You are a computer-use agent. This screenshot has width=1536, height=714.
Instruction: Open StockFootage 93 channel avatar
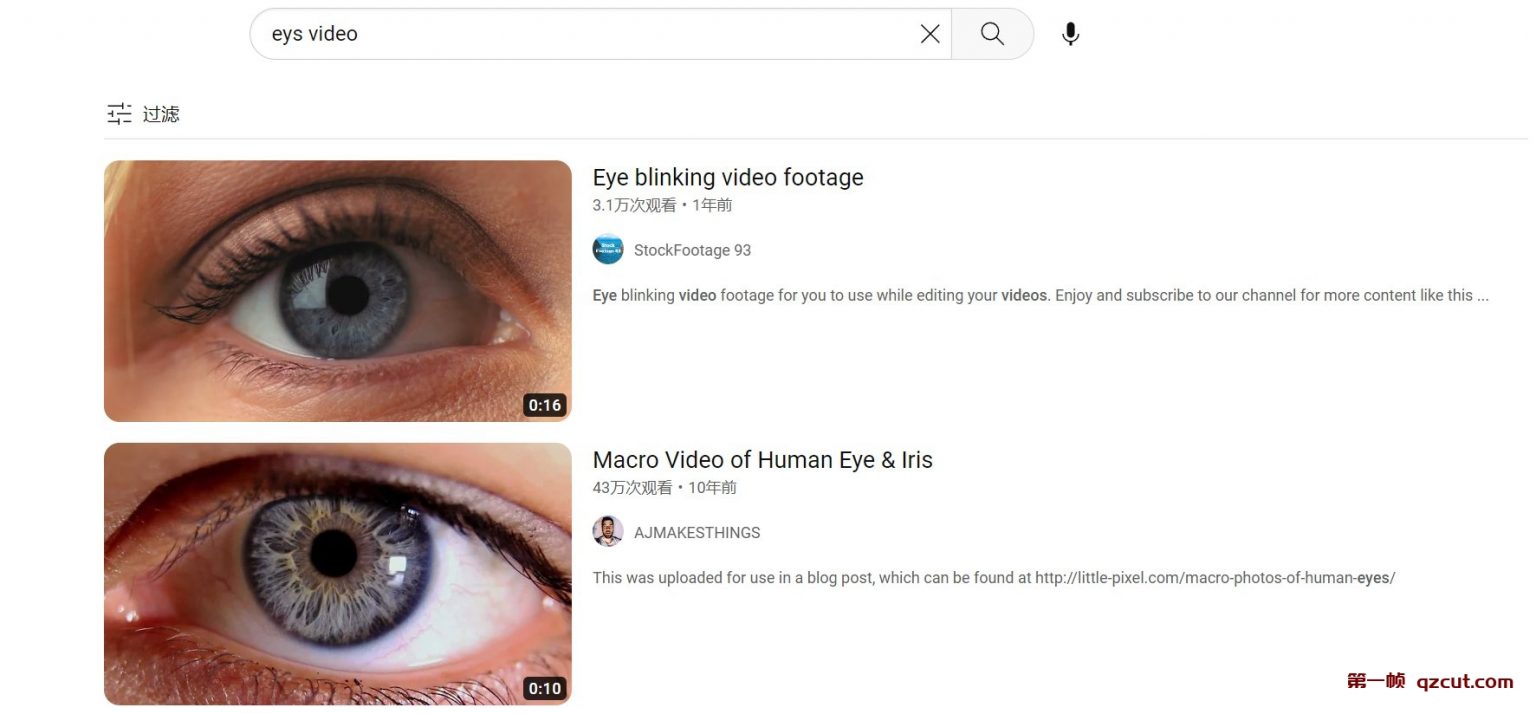pyautogui.click(x=608, y=249)
